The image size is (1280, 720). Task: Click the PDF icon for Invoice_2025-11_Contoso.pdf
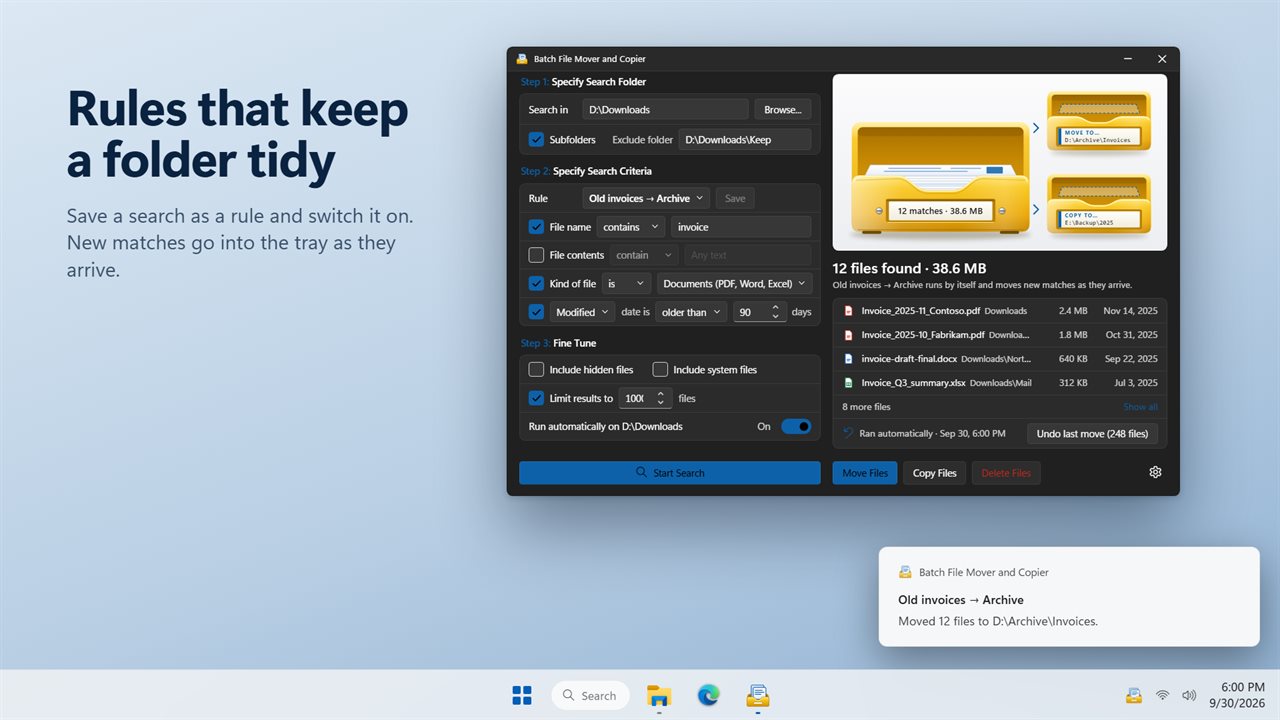coord(848,311)
